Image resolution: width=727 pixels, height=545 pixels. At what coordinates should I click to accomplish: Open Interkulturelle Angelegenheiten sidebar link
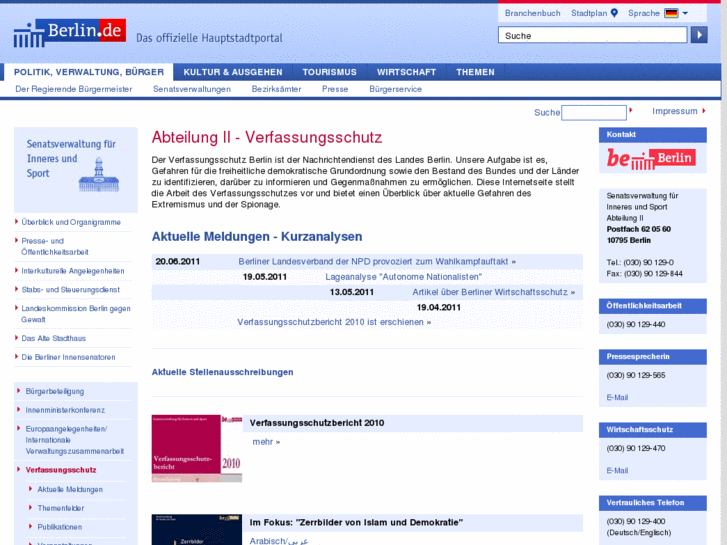coord(73,271)
